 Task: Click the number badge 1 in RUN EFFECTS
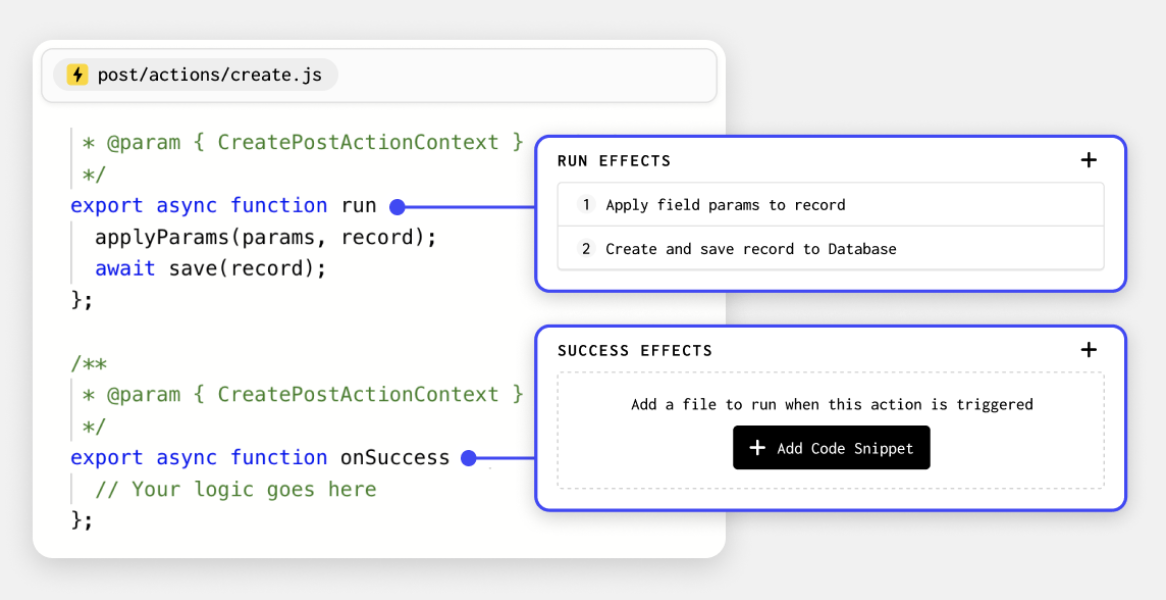coord(585,205)
